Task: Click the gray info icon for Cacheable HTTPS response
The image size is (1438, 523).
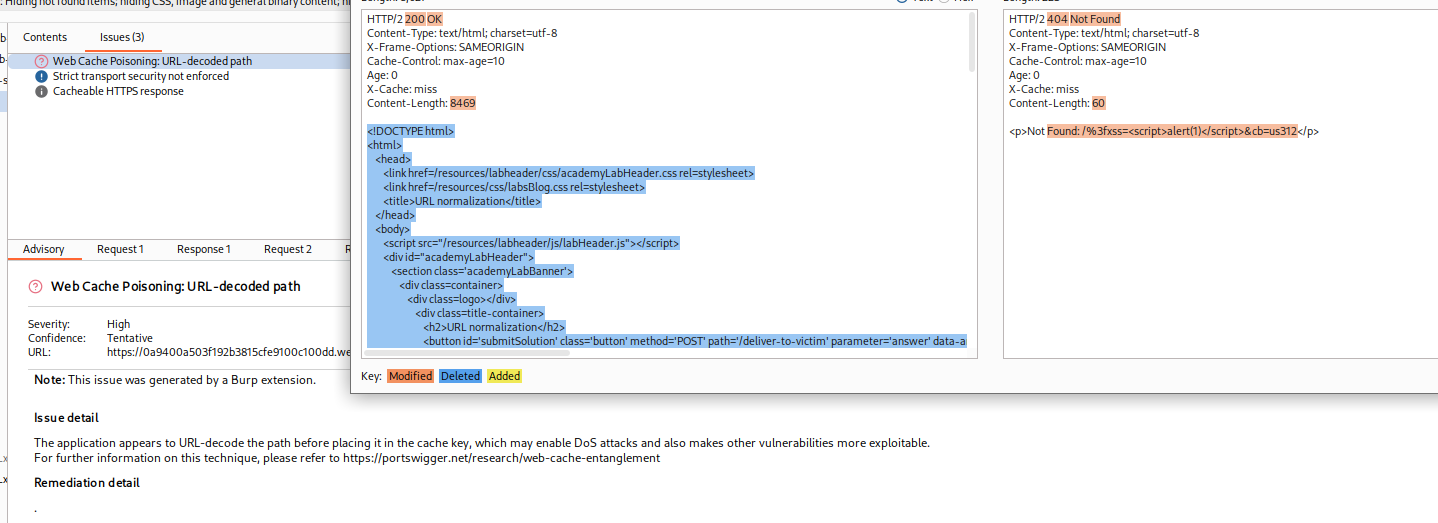Action: point(41,91)
